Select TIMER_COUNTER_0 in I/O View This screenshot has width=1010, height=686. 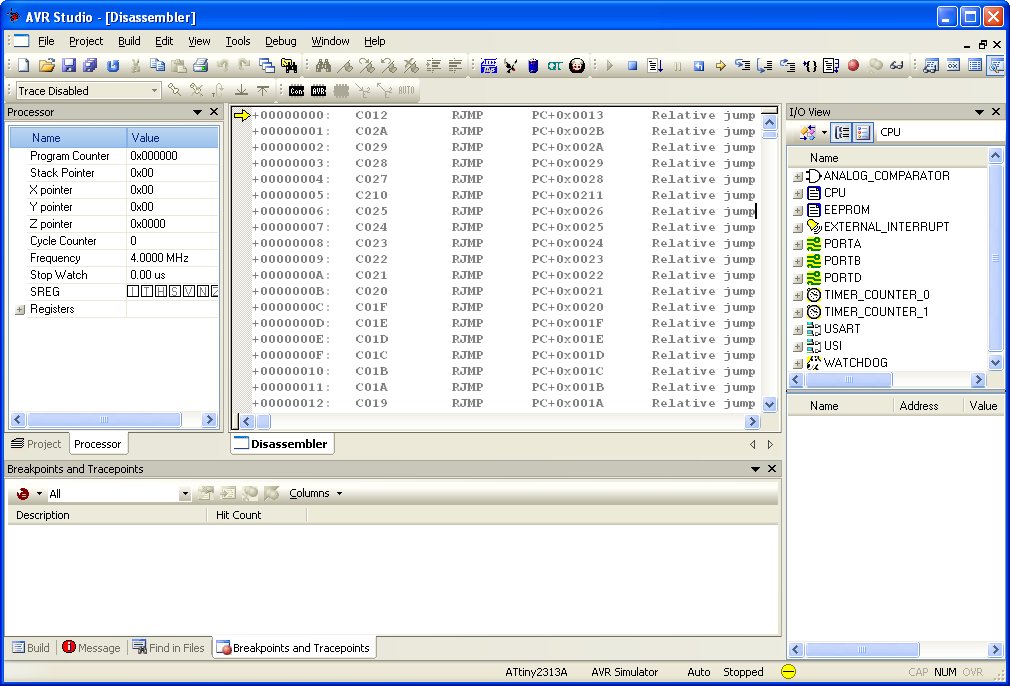click(876, 295)
